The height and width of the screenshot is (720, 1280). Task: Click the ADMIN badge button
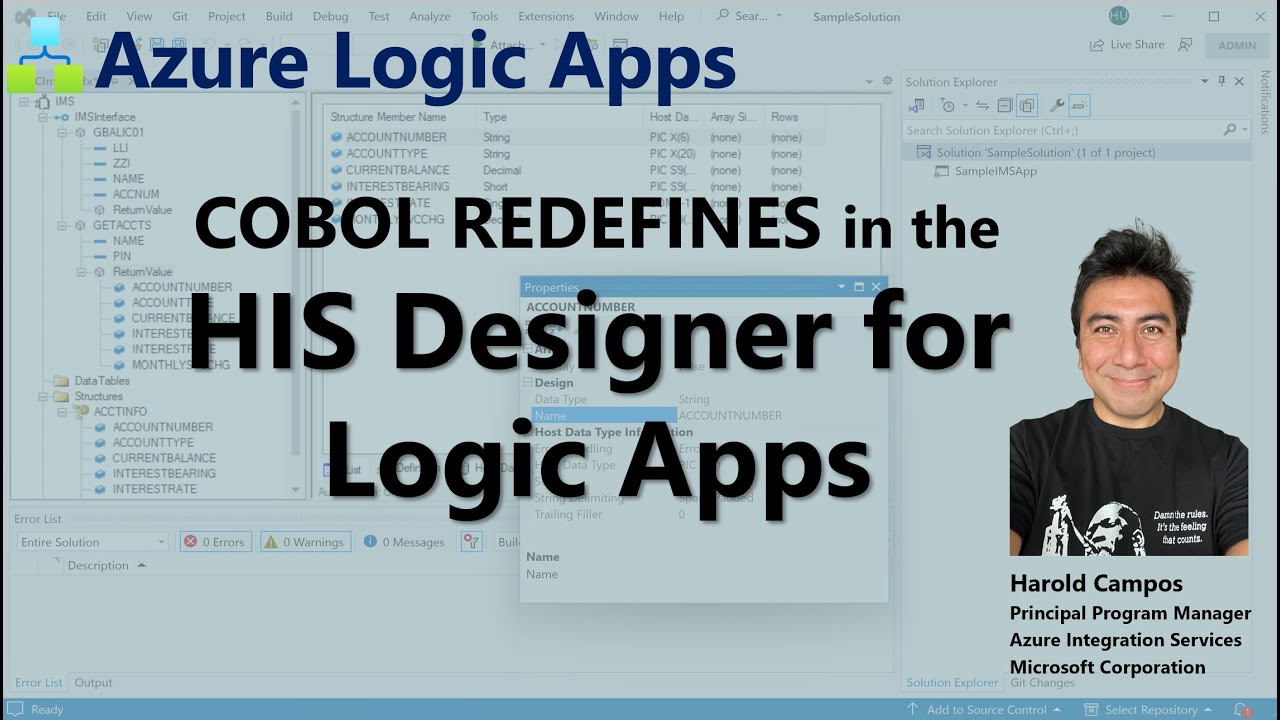(1237, 45)
